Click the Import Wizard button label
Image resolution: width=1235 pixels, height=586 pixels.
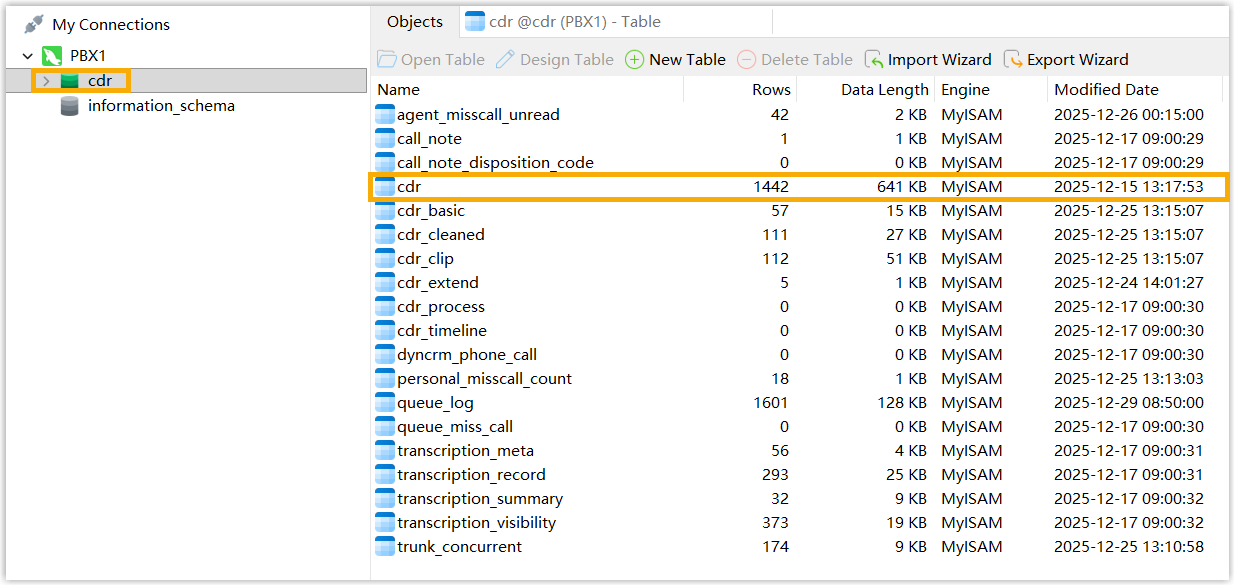click(940, 60)
